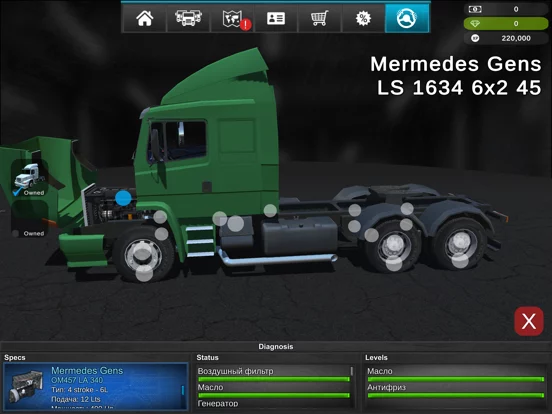The height and width of the screenshot is (414, 552).
Task: Toggle the blue checkmark next to Owned
Action: coord(17,192)
